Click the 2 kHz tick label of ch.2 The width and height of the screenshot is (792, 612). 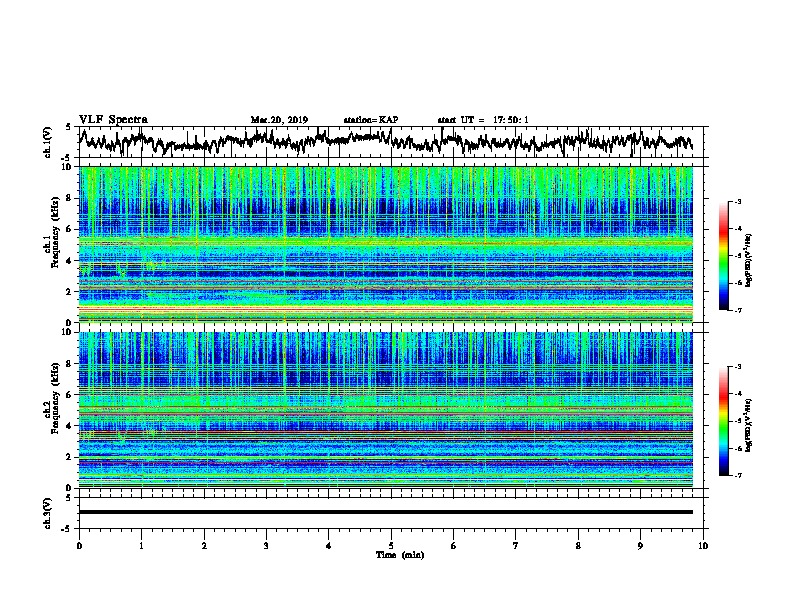(70, 457)
